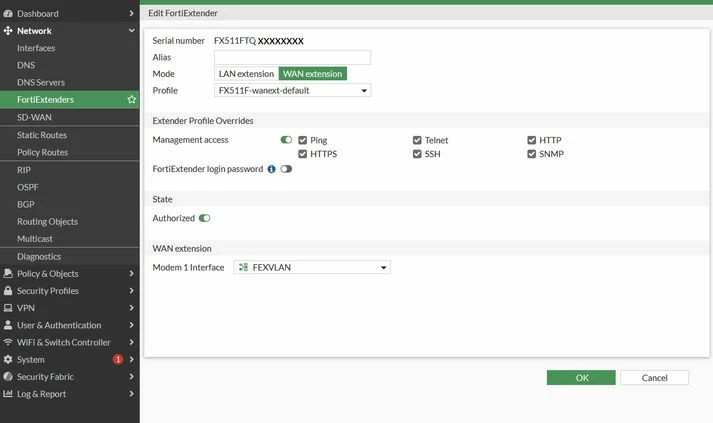
Task: Click the login password info icon
Action: tap(271, 169)
